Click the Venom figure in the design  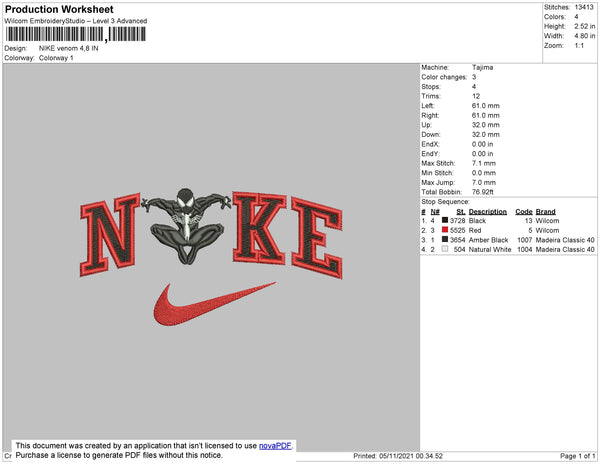tap(186, 226)
